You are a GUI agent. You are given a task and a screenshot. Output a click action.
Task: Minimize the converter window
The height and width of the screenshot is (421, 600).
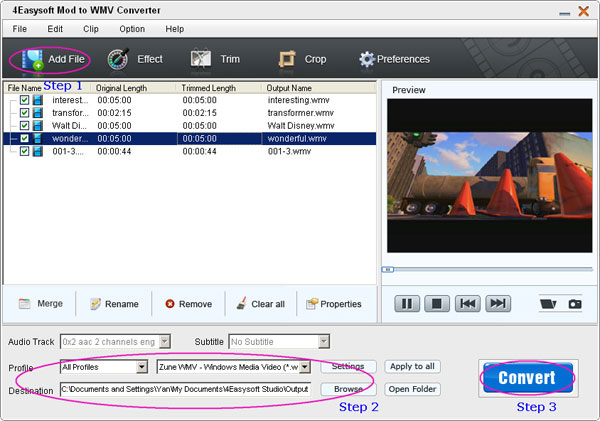[564, 14]
